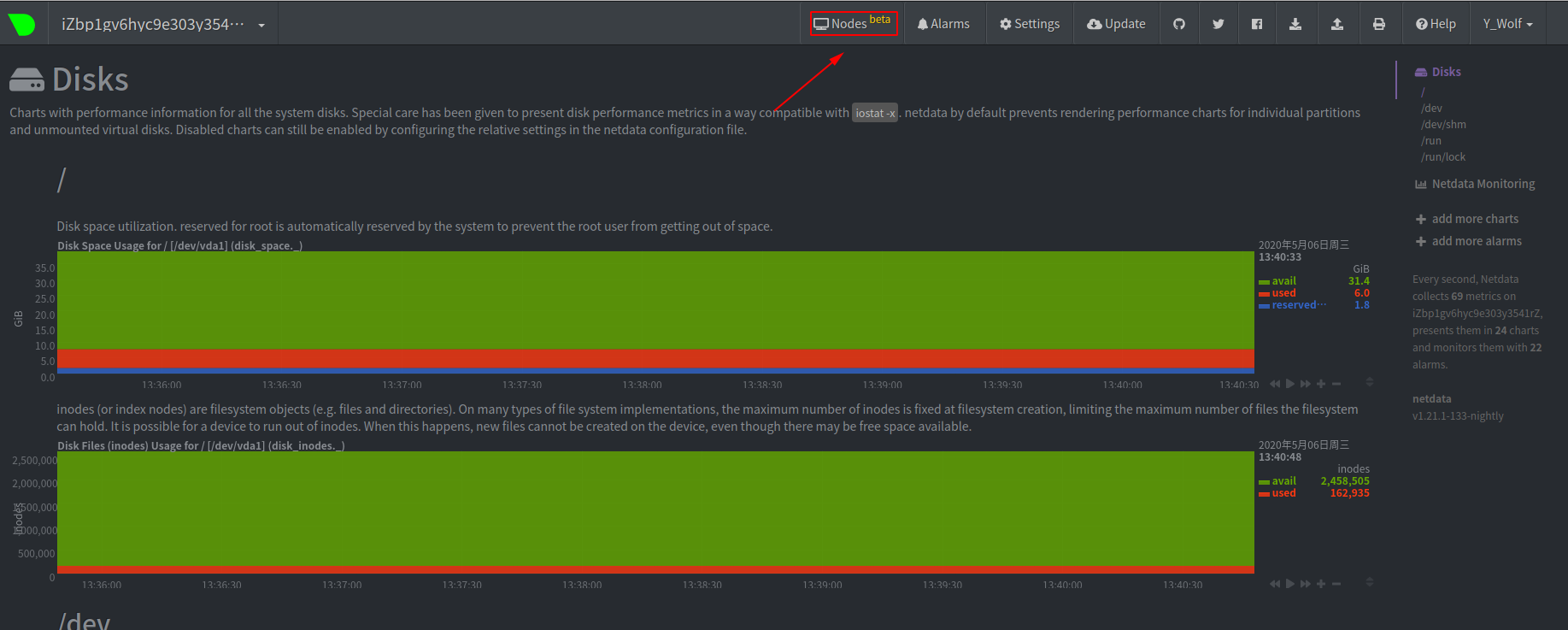Open the Help menu item
This screenshot has height=630, width=1568.
point(1436,24)
